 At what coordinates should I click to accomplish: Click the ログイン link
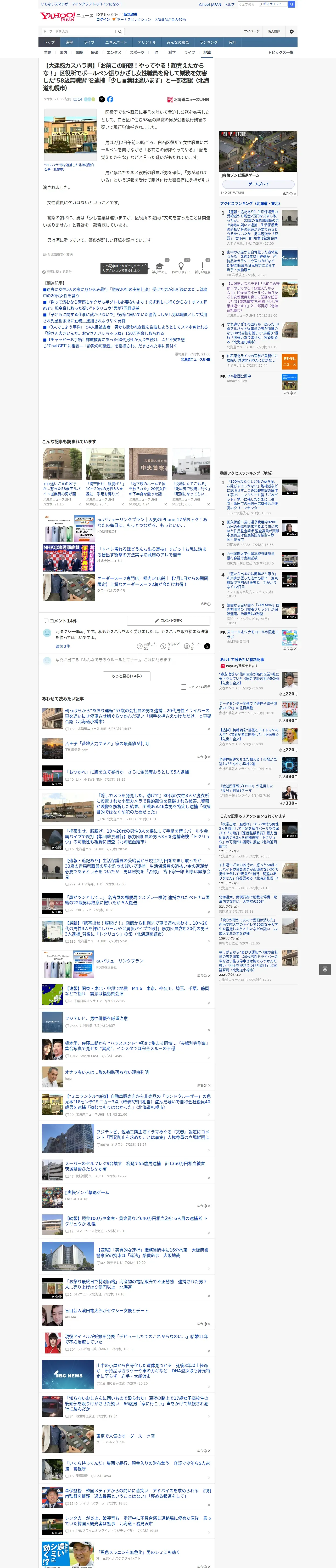point(103,20)
